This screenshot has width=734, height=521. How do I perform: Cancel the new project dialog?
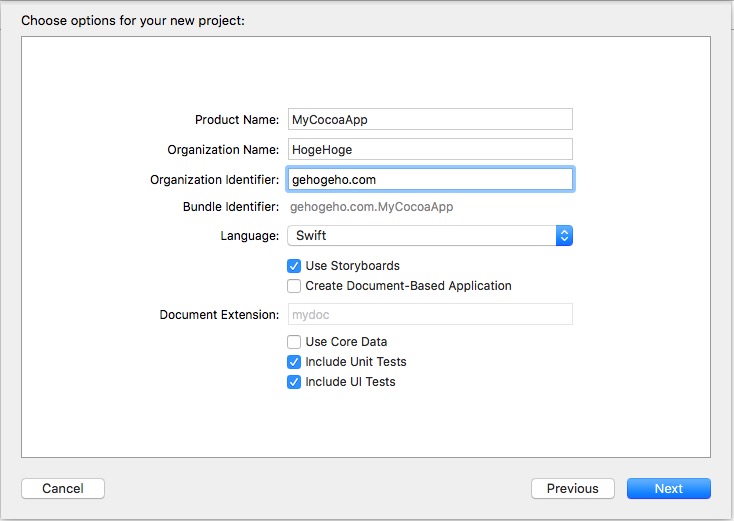[x=63, y=488]
